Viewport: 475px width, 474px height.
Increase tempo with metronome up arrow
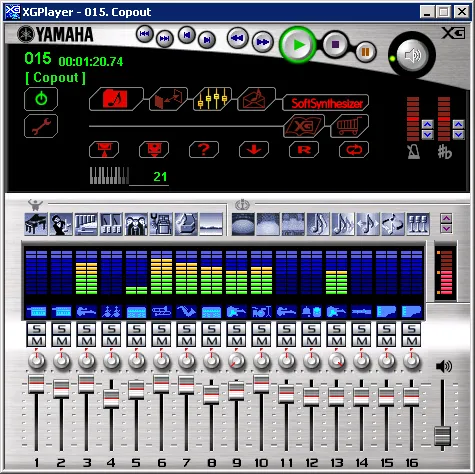[427, 125]
